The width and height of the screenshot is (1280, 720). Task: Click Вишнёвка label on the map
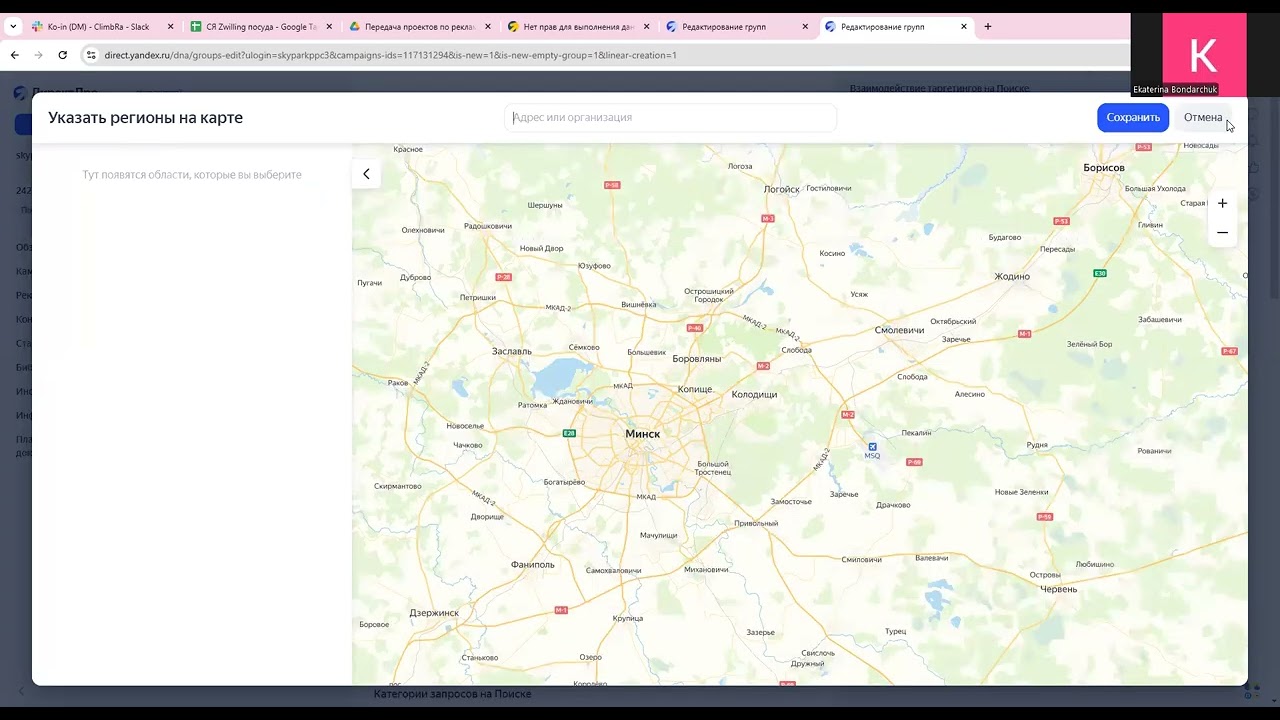pyautogui.click(x=638, y=304)
